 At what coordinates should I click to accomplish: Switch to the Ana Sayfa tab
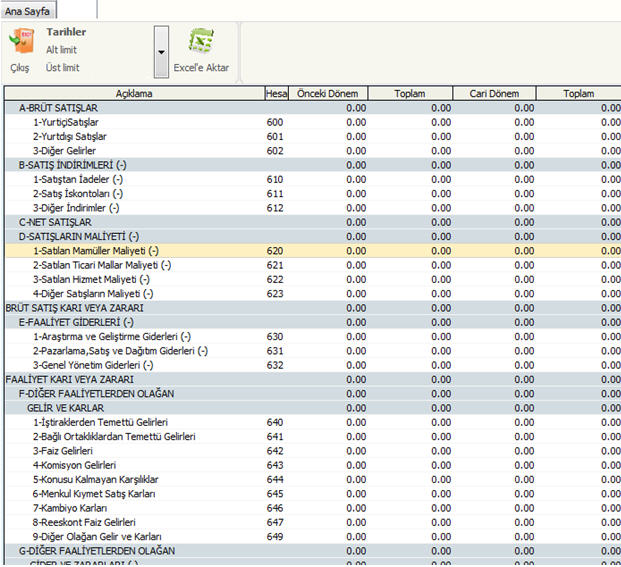33,10
